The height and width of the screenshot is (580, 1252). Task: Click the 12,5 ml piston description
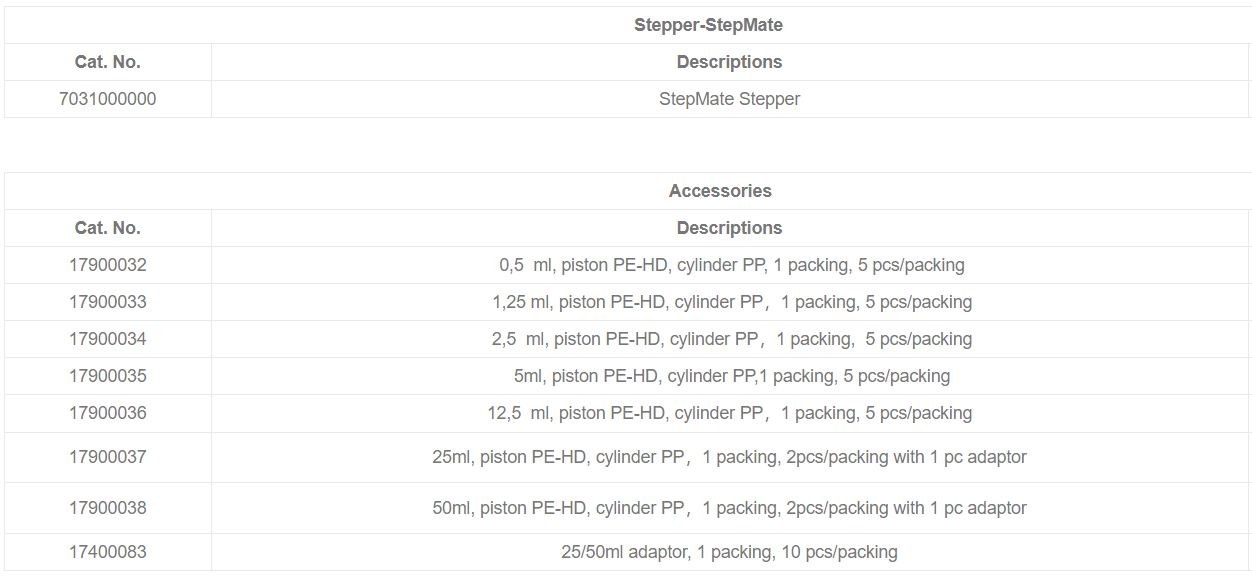tap(731, 413)
